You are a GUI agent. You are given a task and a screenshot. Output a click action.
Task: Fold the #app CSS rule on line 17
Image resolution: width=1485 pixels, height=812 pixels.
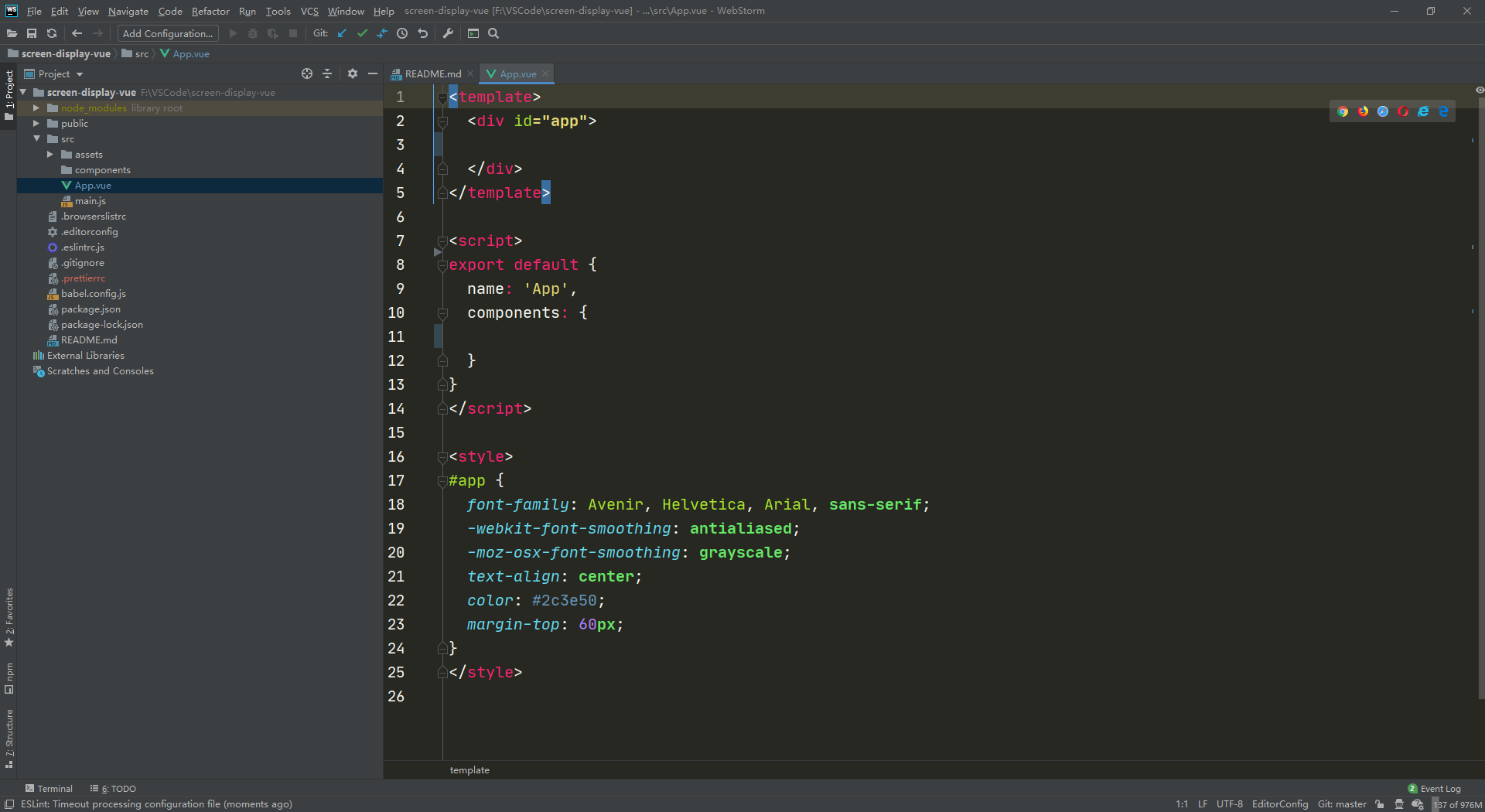tap(442, 481)
